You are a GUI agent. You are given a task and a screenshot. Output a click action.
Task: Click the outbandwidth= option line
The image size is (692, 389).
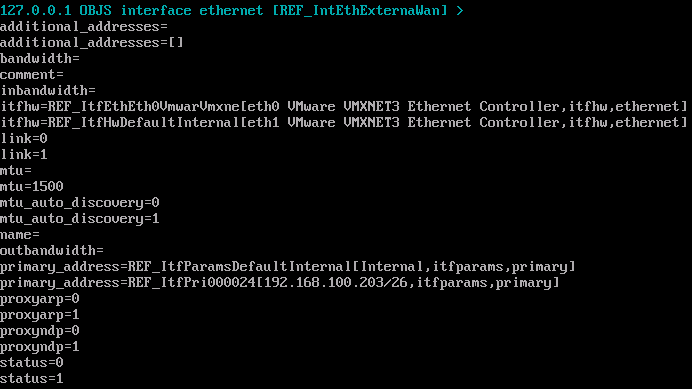(x=52, y=250)
